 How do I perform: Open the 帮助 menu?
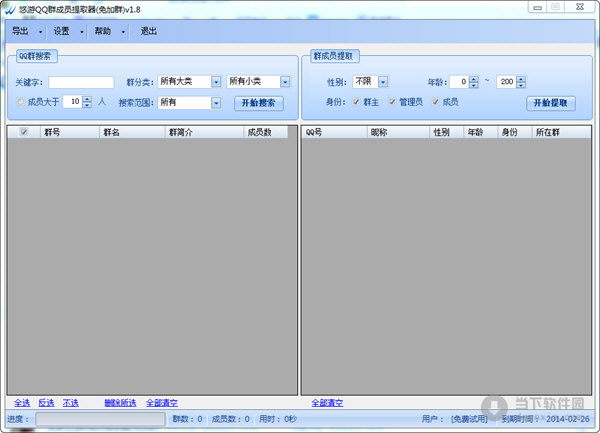click(x=103, y=31)
